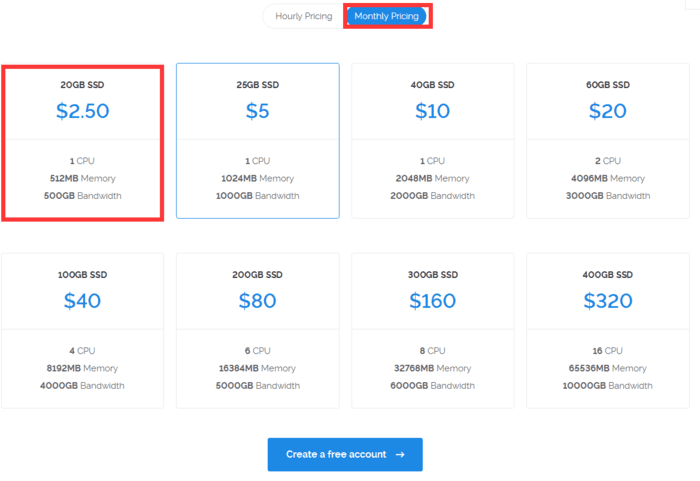
Task: Click the 16 CPU text
Action: click(608, 351)
